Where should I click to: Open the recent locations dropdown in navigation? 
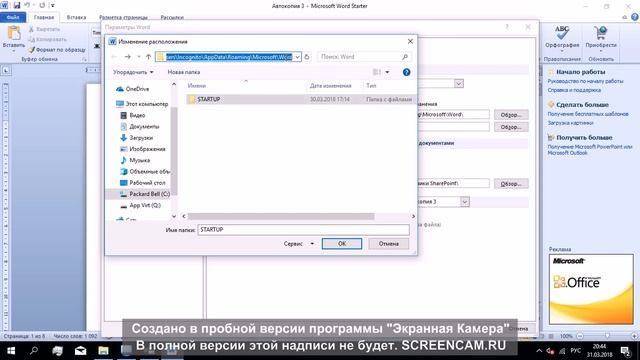click(139, 57)
